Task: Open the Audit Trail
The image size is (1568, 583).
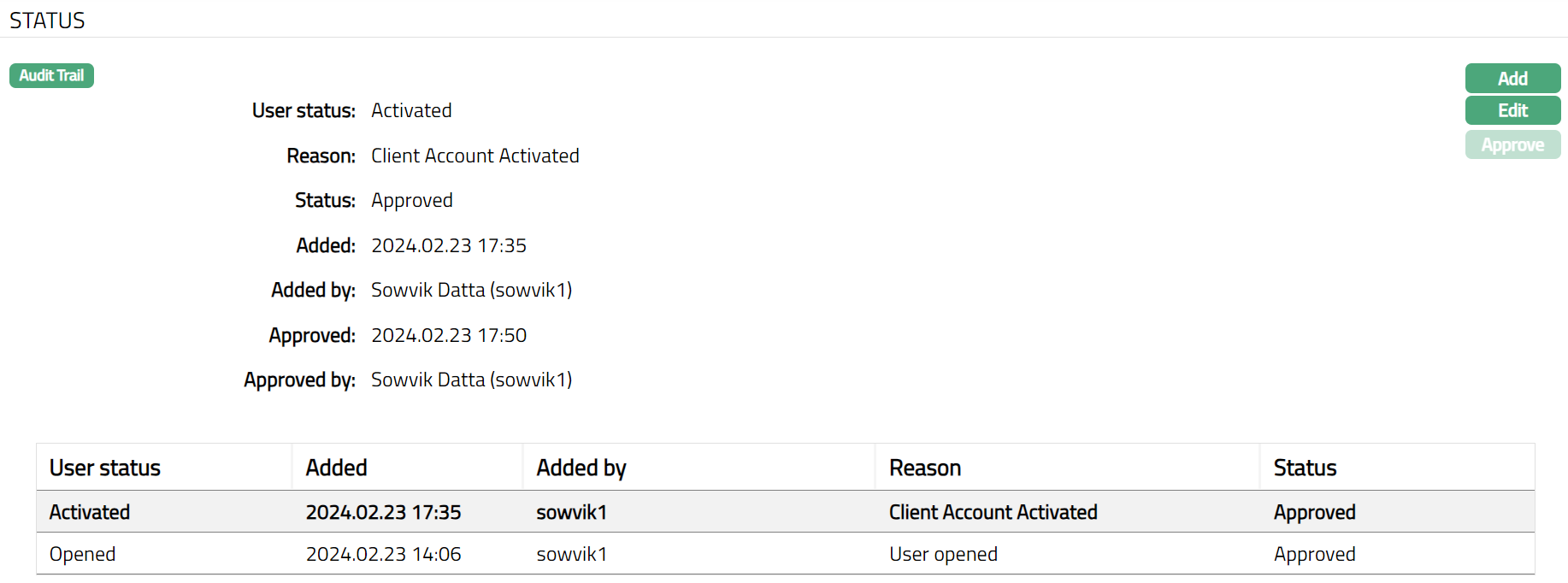Action: 51,76
